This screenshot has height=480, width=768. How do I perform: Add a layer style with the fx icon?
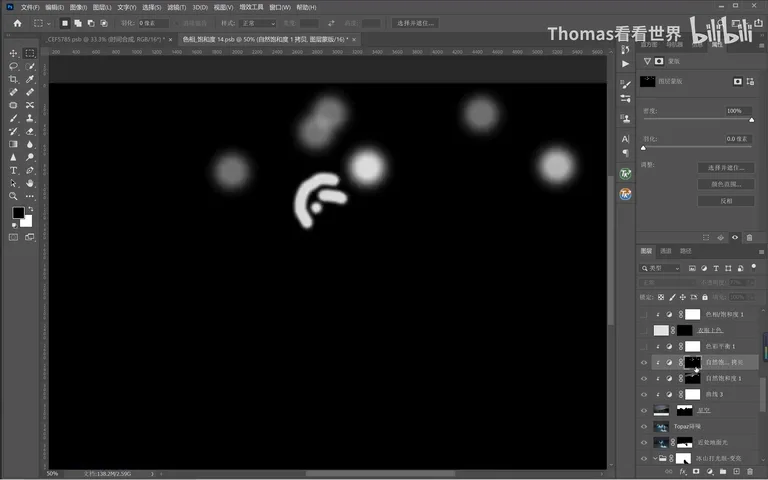[x=682, y=472]
